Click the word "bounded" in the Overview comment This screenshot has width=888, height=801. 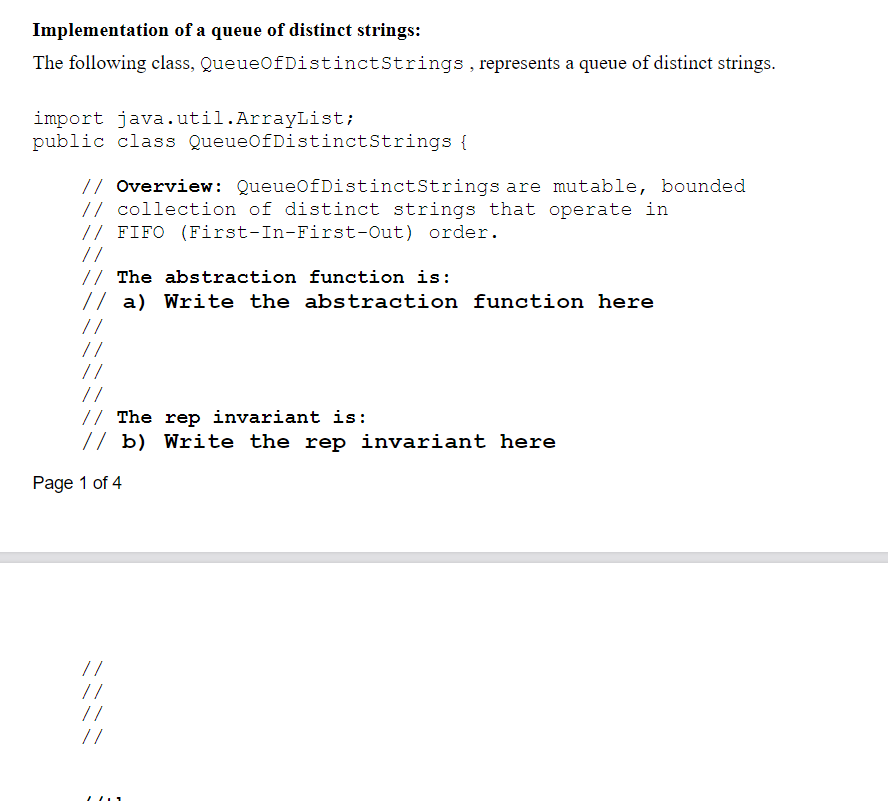pyautogui.click(x=703, y=186)
